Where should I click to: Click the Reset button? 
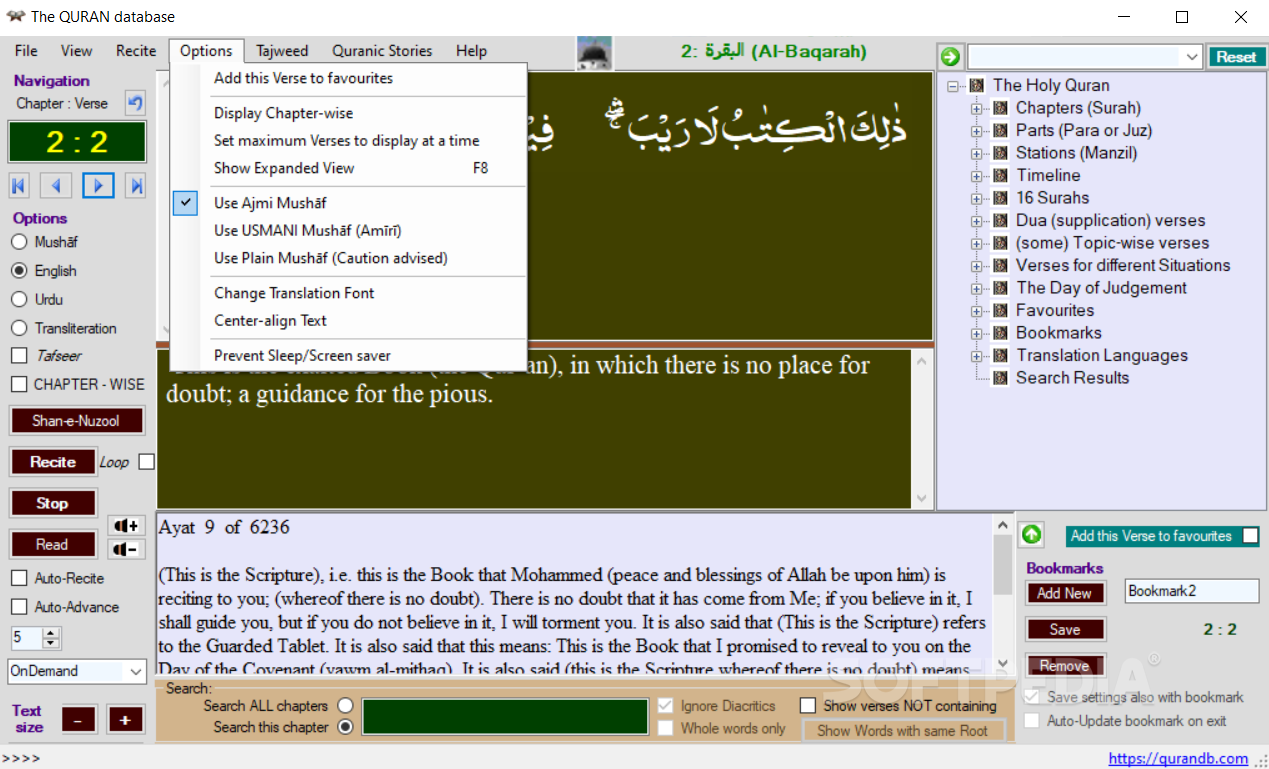[x=1236, y=57]
